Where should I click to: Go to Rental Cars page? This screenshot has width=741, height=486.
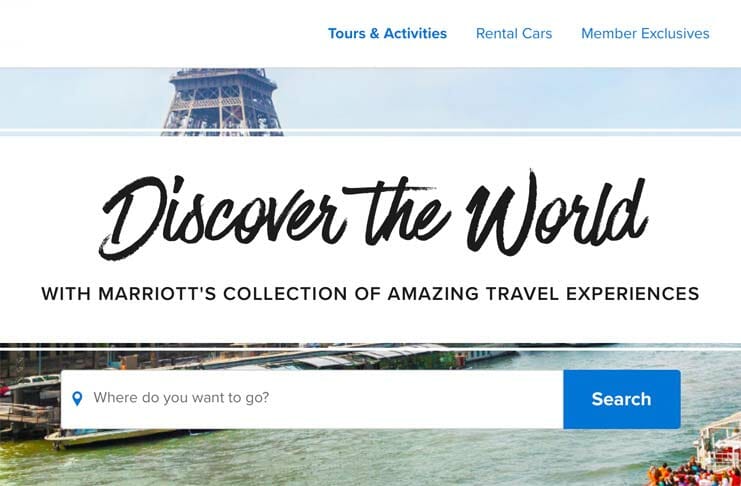[x=514, y=34]
